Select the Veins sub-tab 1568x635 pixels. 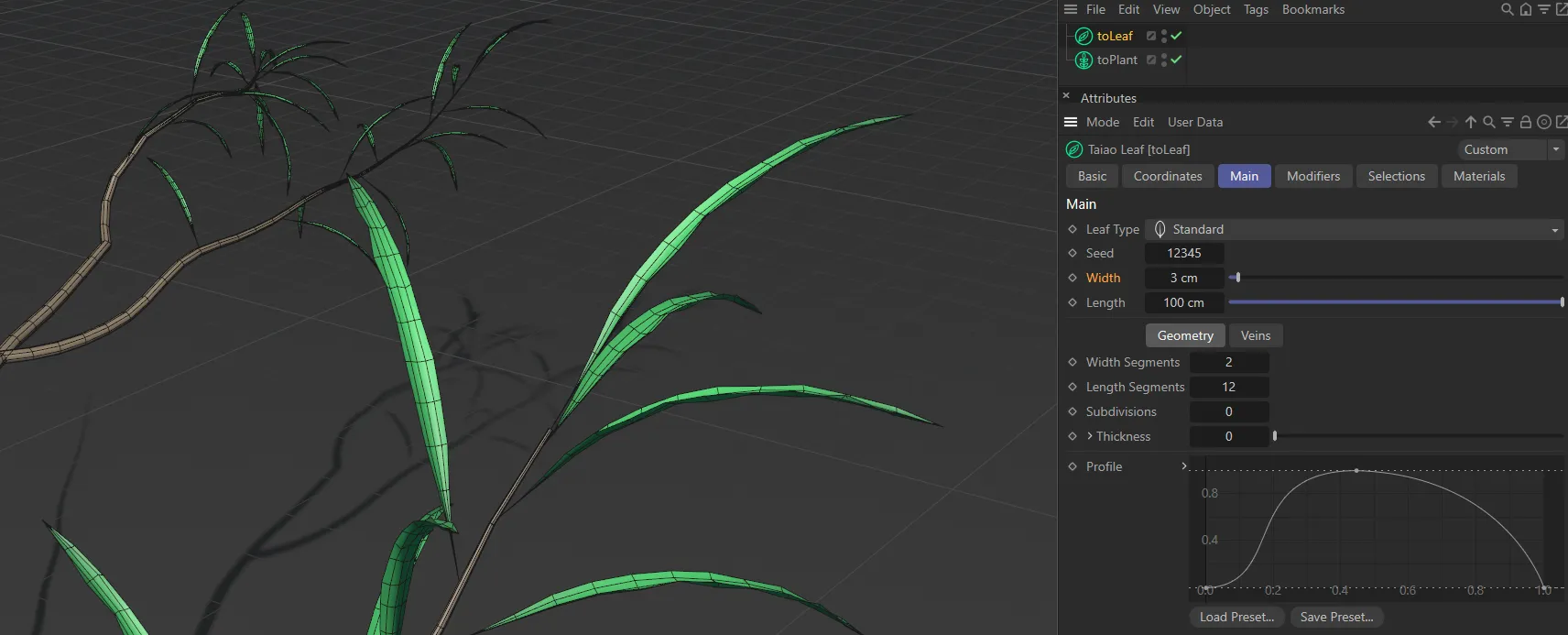[1256, 335]
